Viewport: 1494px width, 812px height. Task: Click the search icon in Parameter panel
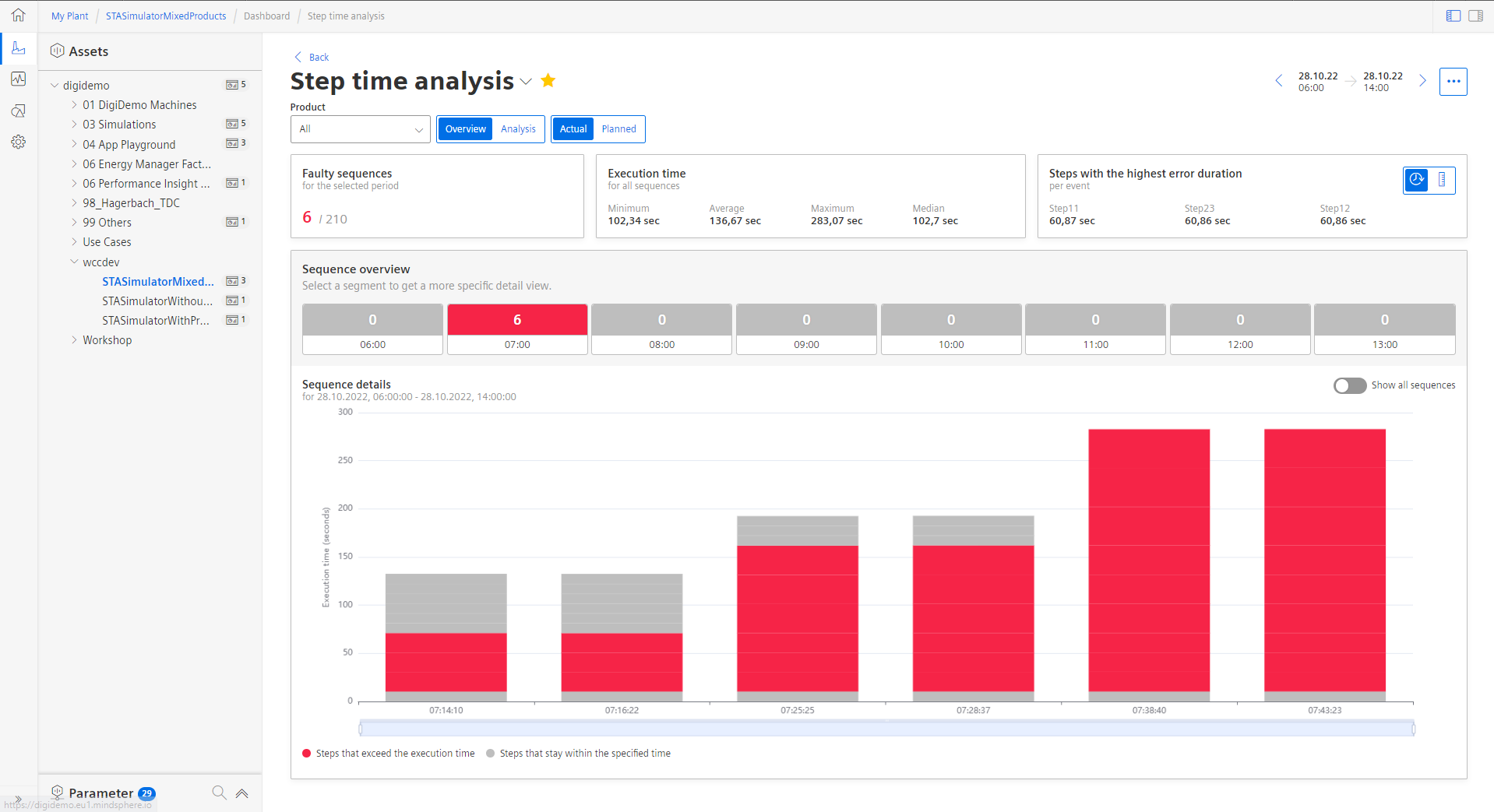click(219, 793)
